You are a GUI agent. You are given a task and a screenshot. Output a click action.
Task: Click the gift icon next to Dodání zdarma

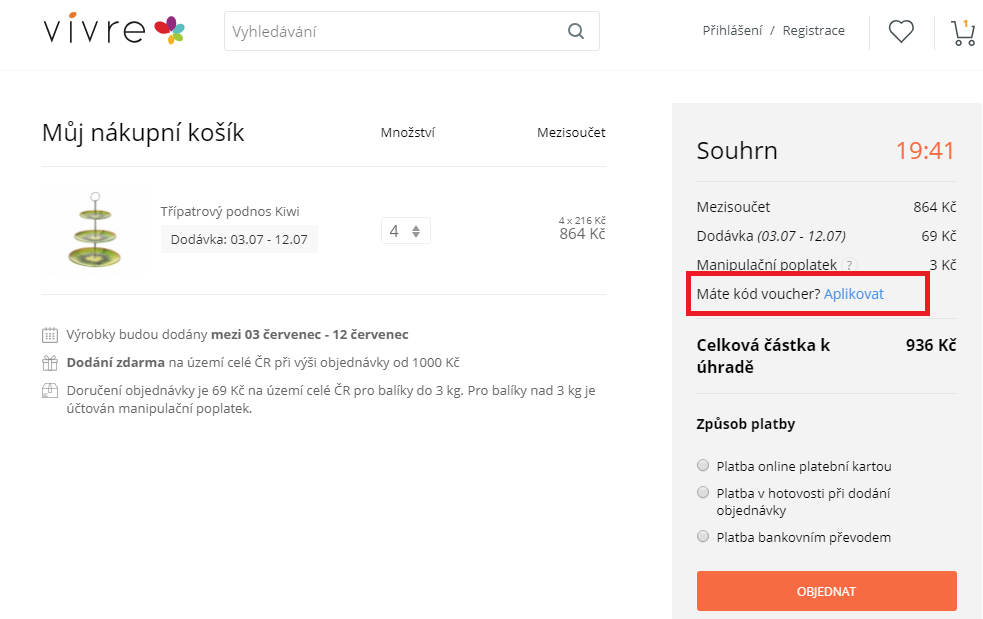(x=48, y=361)
